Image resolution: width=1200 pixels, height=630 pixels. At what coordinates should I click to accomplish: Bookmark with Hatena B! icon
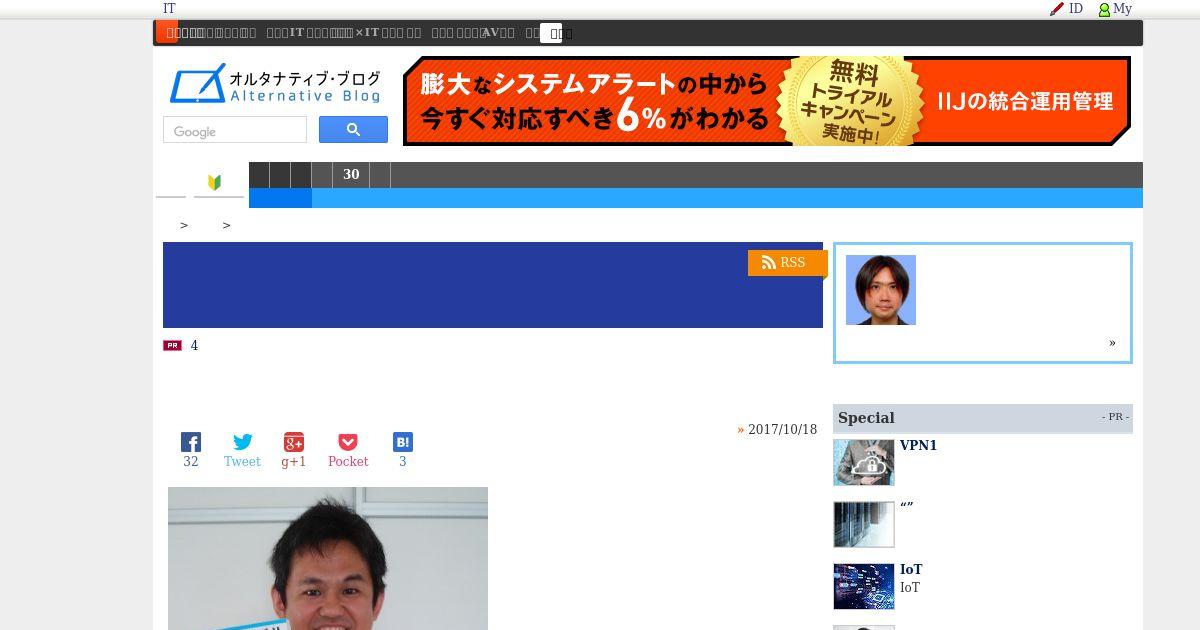(x=403, y=442)
